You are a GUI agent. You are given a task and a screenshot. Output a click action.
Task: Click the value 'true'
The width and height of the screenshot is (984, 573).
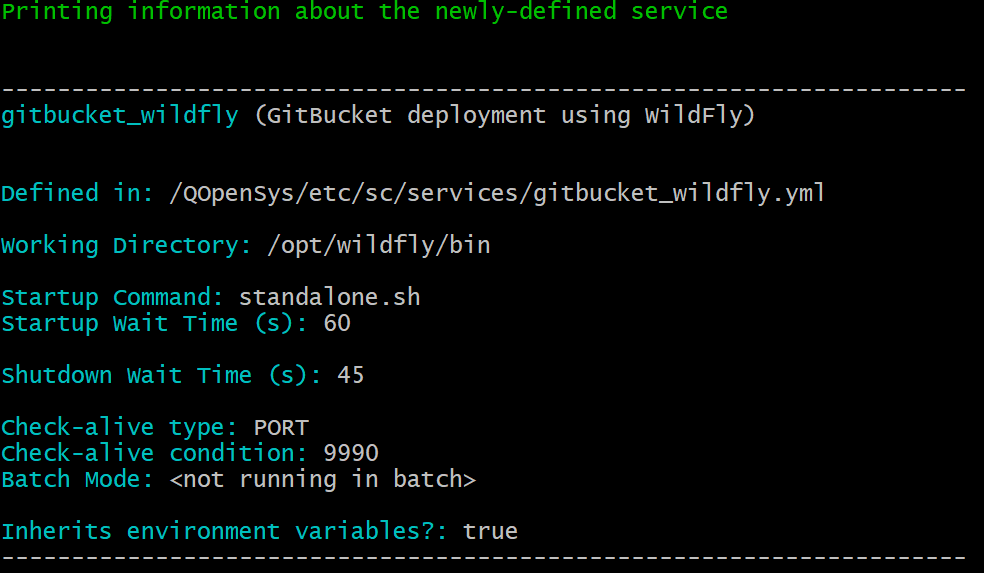pos(490,532)
